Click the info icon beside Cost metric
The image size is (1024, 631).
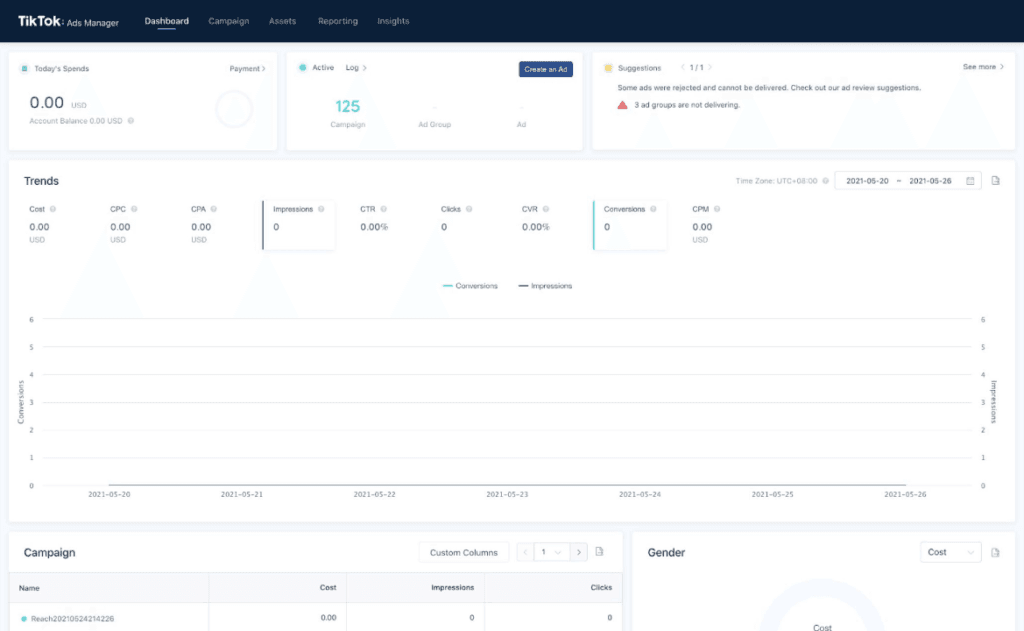tap(53, 209)
